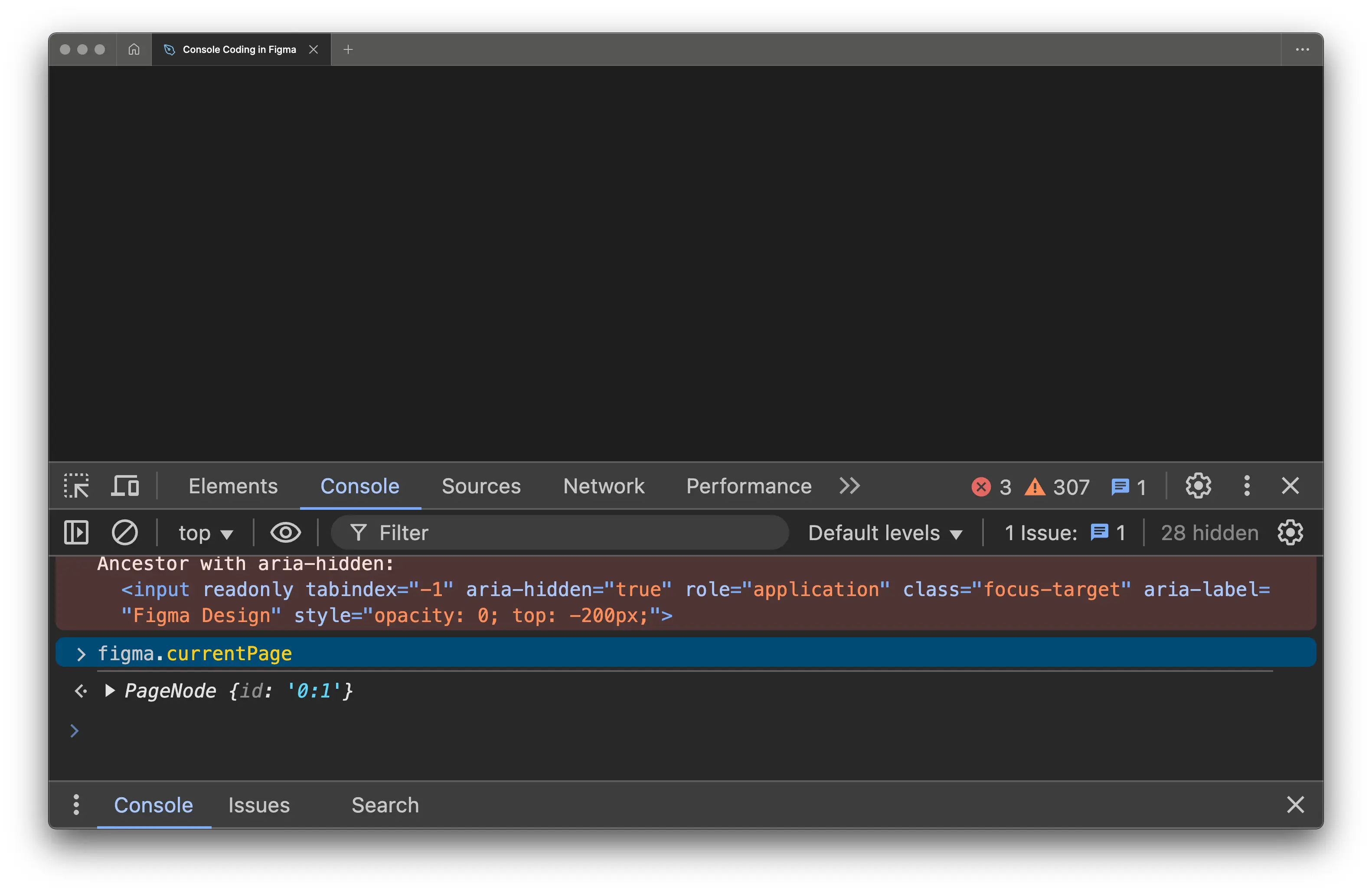Switch to the Elements tab
This screenshot has width=1372, height=893.
233,486
